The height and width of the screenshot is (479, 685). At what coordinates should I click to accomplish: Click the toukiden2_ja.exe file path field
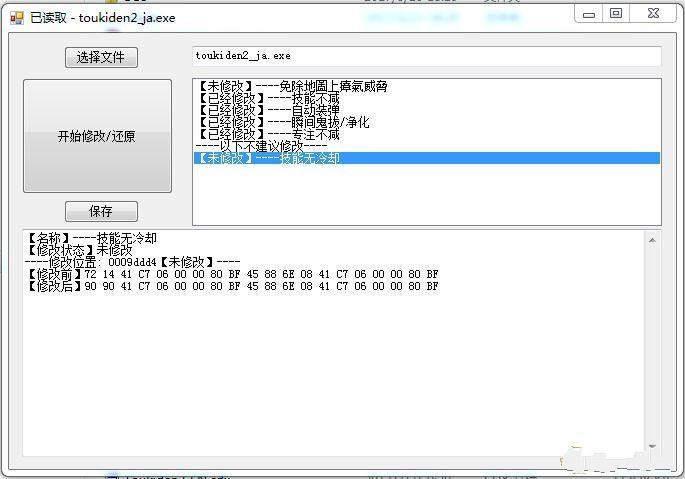point(427,56)
